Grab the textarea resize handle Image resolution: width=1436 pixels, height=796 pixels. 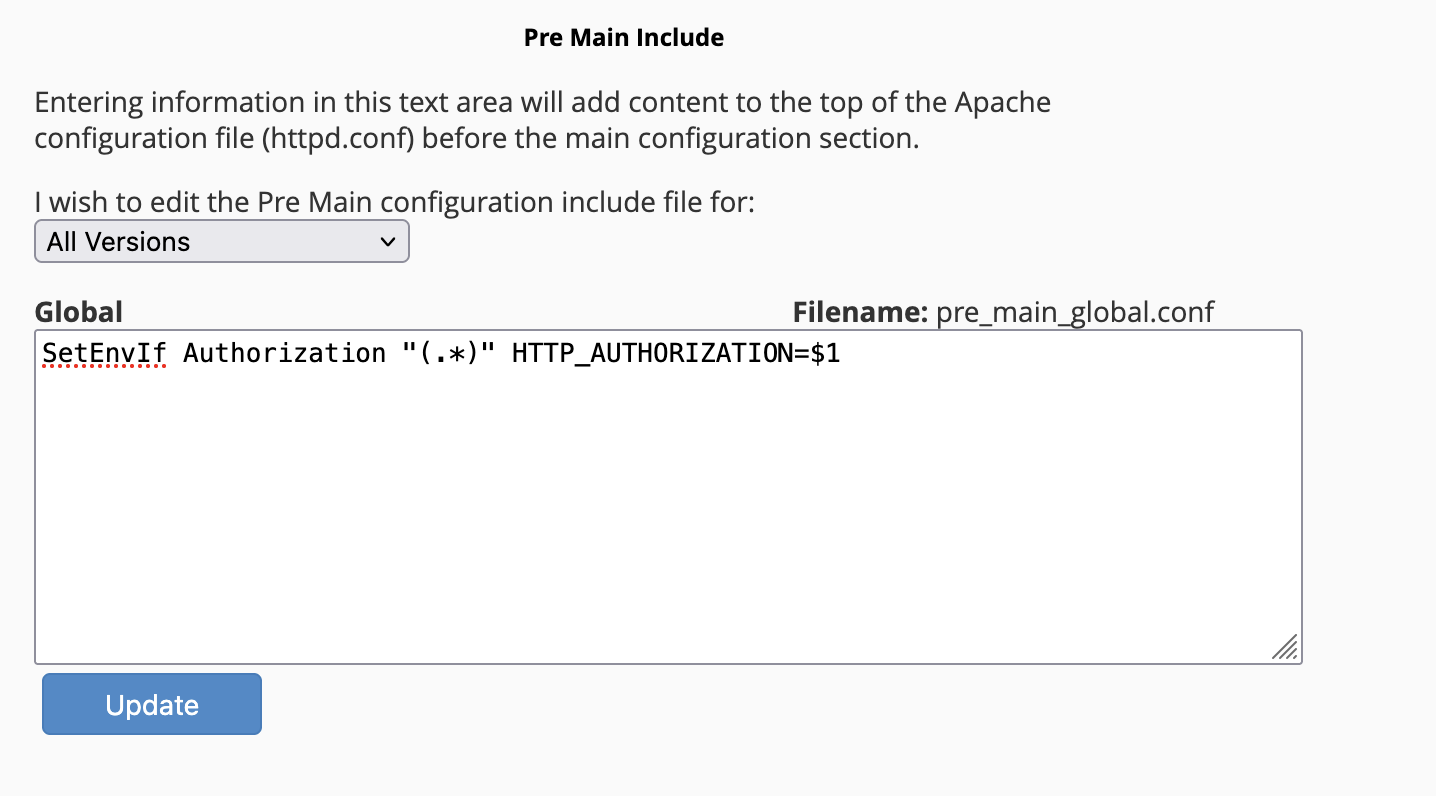click(x=1285, y=647)
